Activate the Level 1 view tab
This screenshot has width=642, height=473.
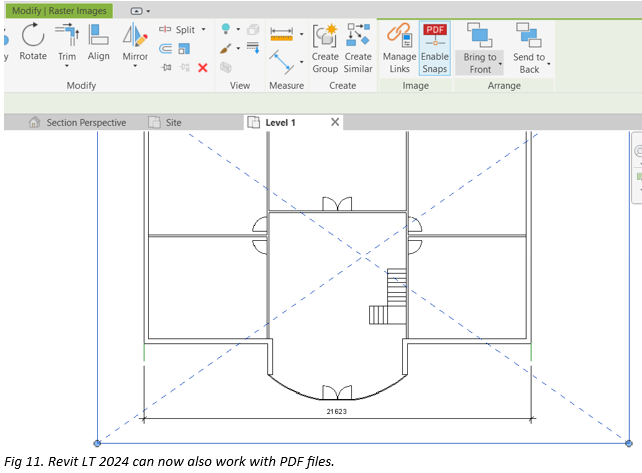point(280,122)
